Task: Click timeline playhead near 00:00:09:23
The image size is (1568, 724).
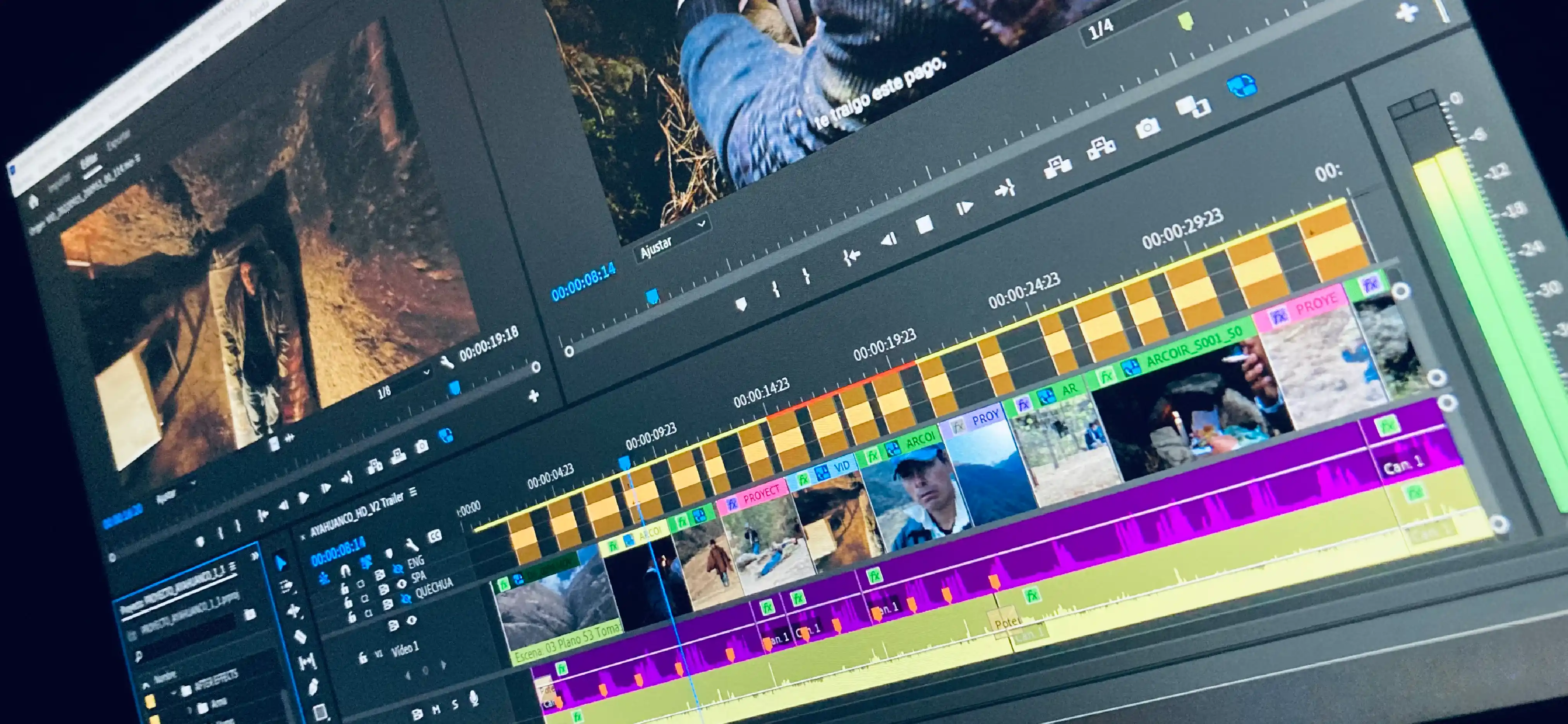Action: [x=624, y=464]
